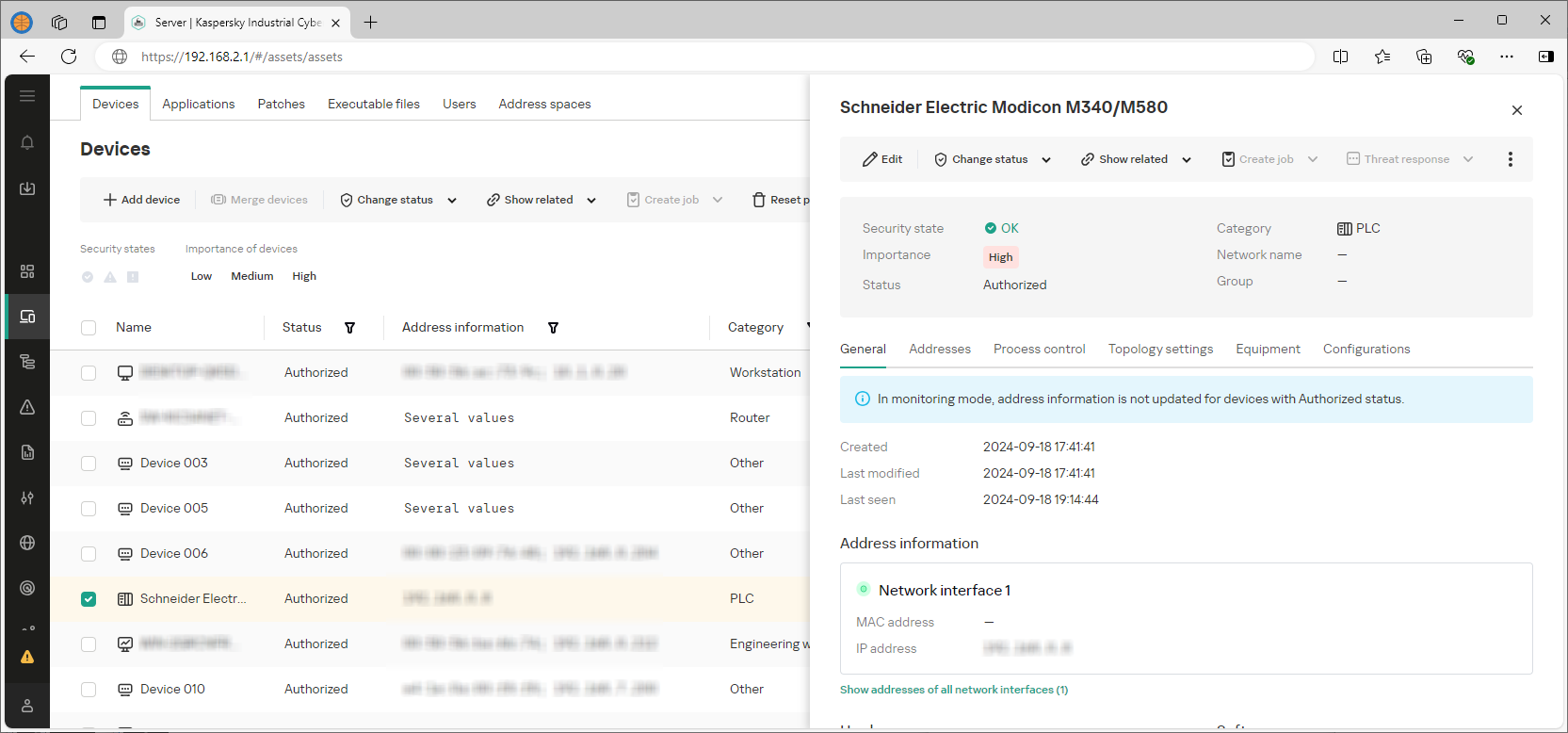Filter by High importance
This screenshot has width=1568, height=733.
click(303, 276)
